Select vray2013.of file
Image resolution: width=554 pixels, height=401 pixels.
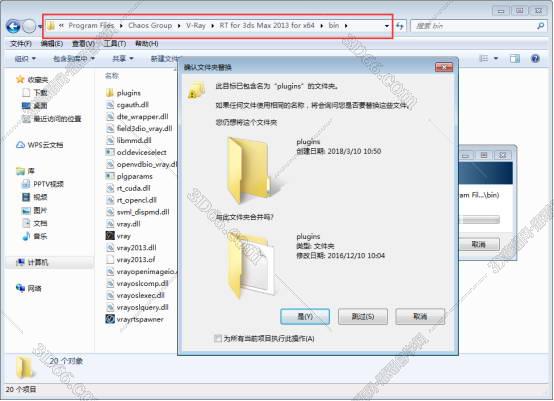click(x=130, y=260)
